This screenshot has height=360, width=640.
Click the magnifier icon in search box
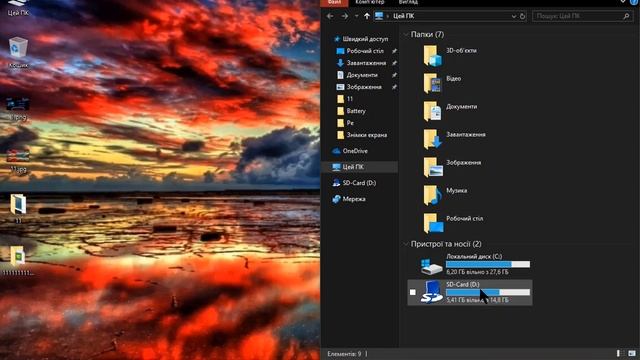pyautogui.click(x=626, y=16)
